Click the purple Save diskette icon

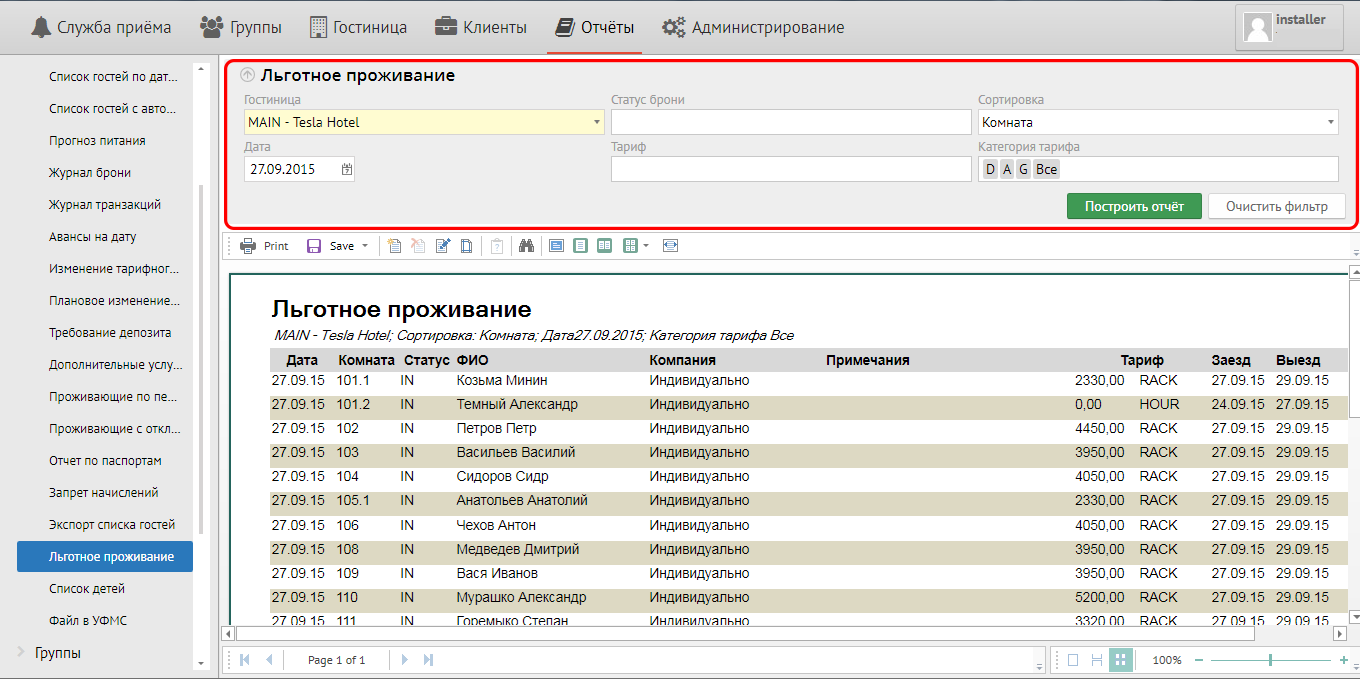click(314, 246)
